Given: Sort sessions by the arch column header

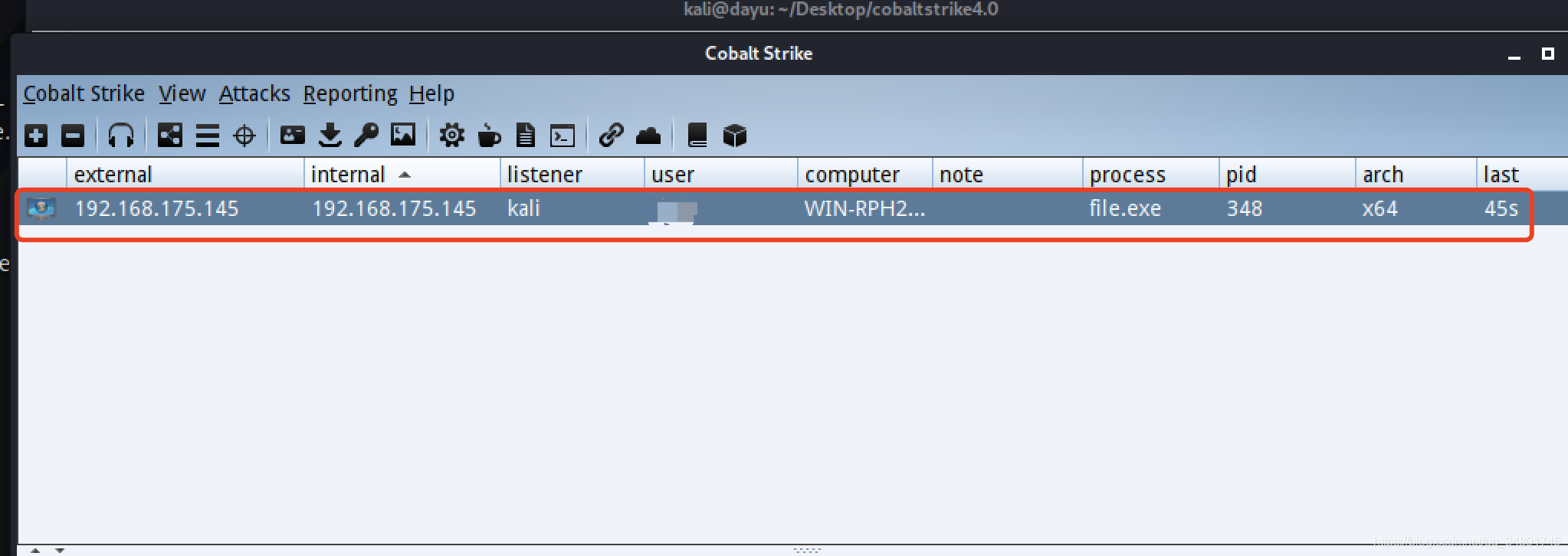Looking at the screenshot, I should (1416, 175).
